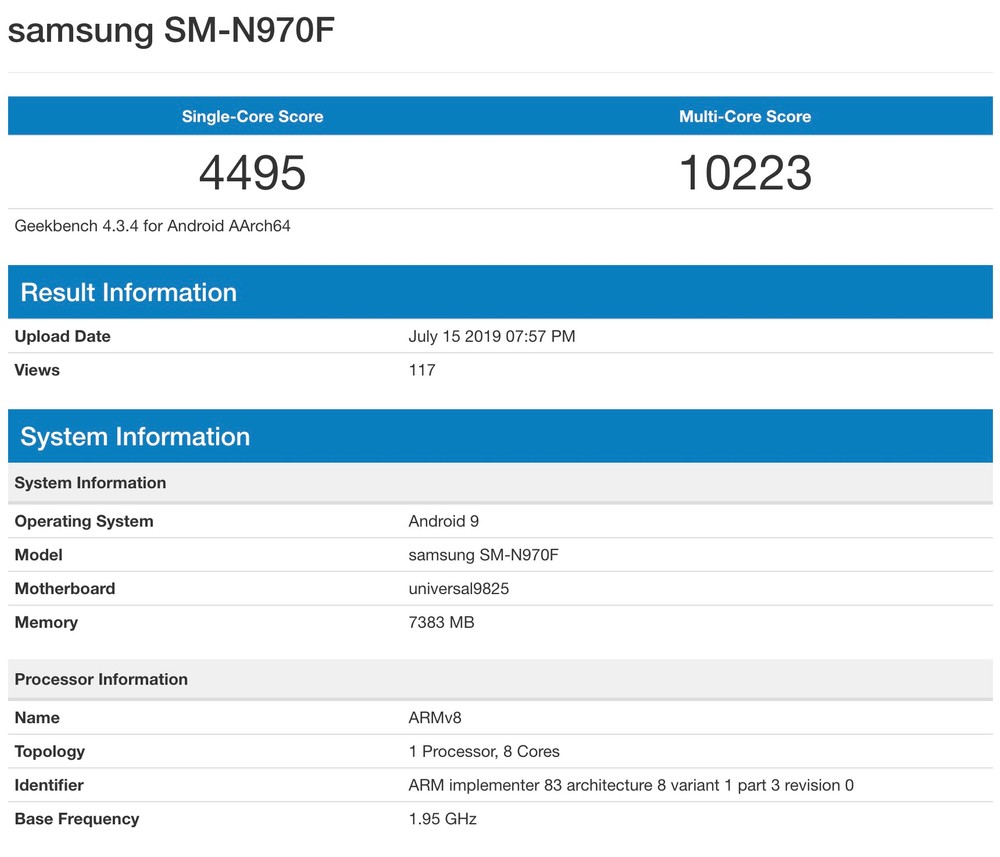Click the single-core score value 4495
This screenshot has height=857, width=1000.
pyautogui.click(x=253, y=173)
